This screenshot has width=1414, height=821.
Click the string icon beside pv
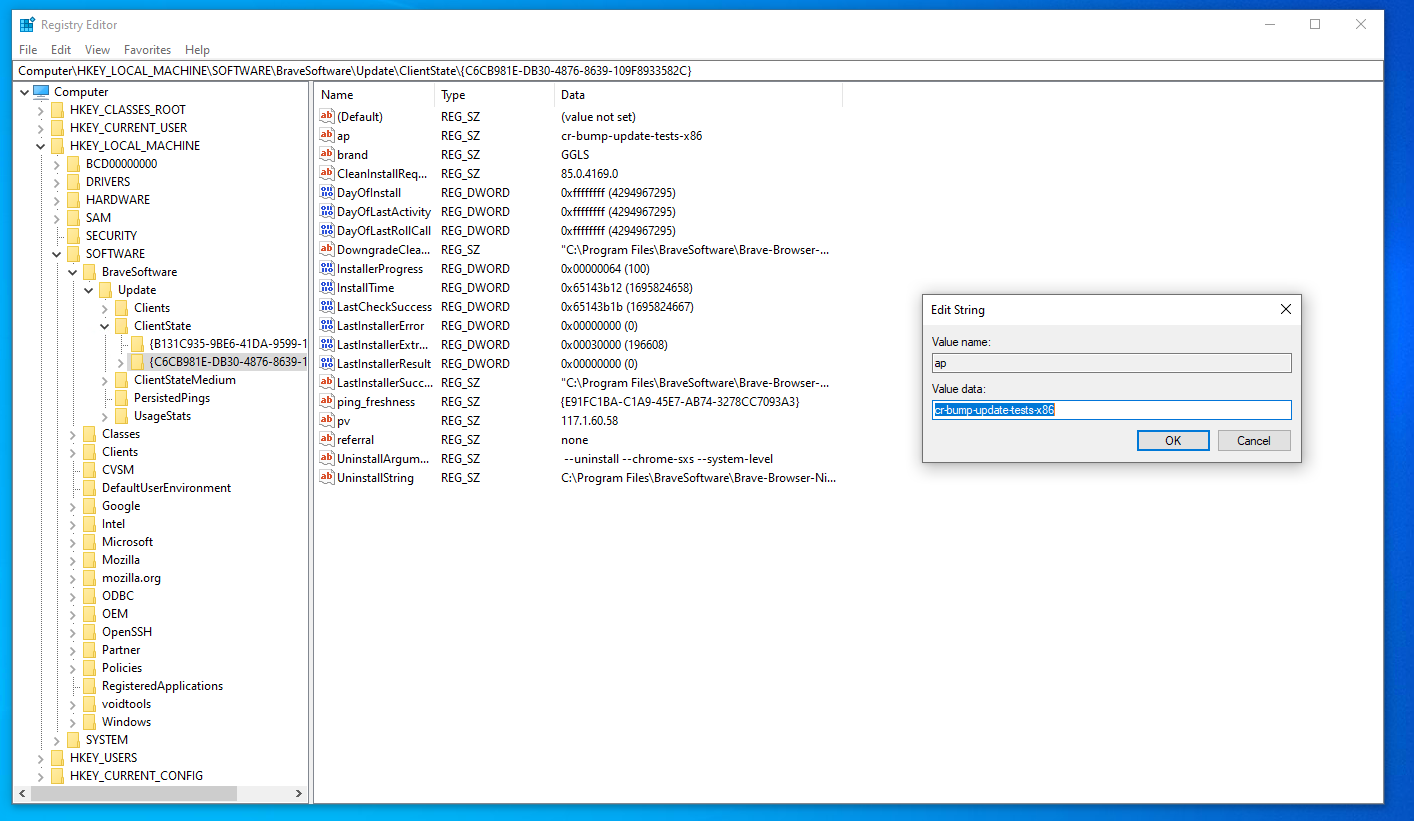[x=327, y=420]
